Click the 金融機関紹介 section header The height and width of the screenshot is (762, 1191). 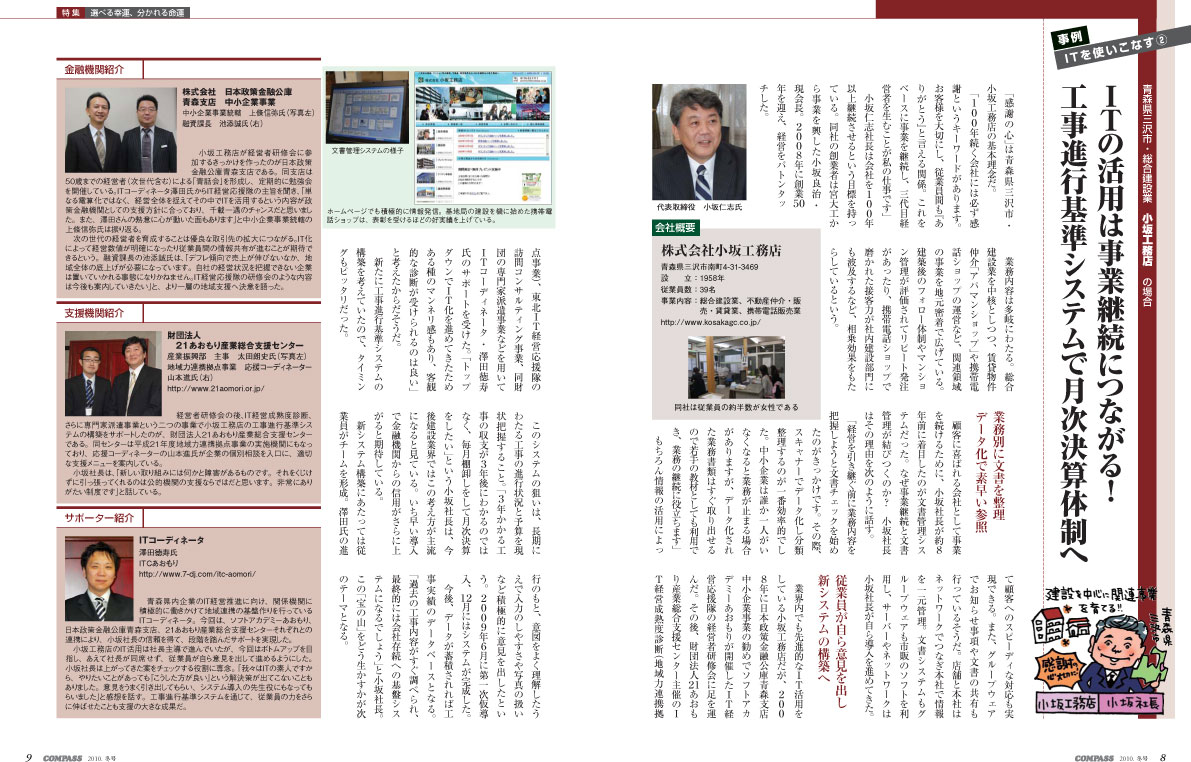click(93, 69)
